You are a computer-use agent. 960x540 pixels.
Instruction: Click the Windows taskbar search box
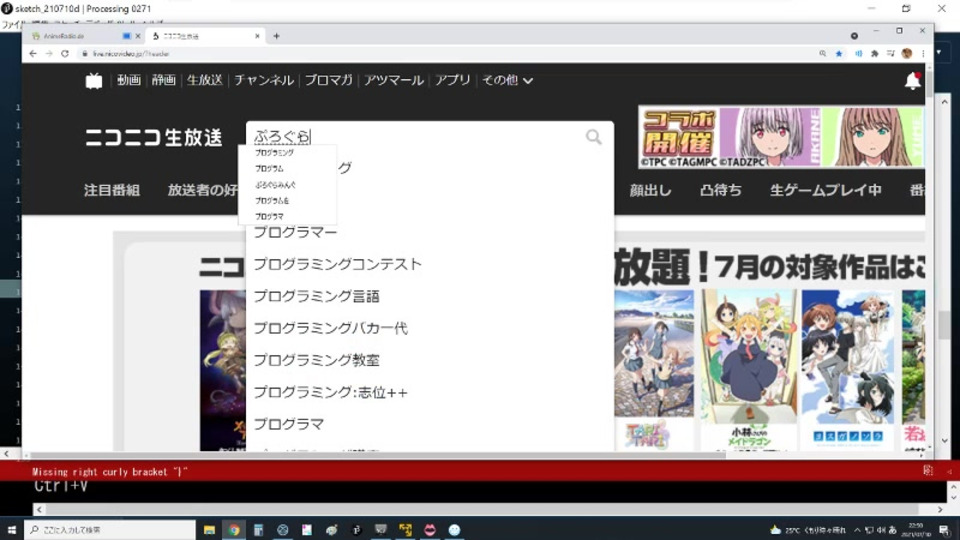click(110, 530)
